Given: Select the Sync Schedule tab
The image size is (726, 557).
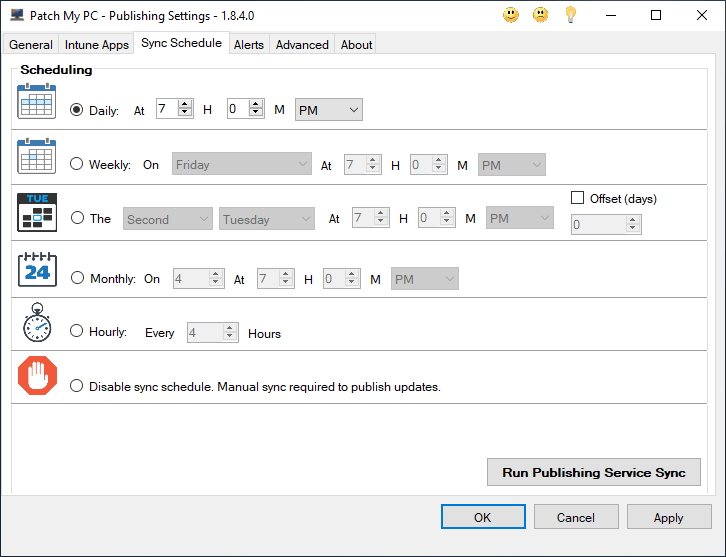Looking at the screenshot, I should click(181, 43).
